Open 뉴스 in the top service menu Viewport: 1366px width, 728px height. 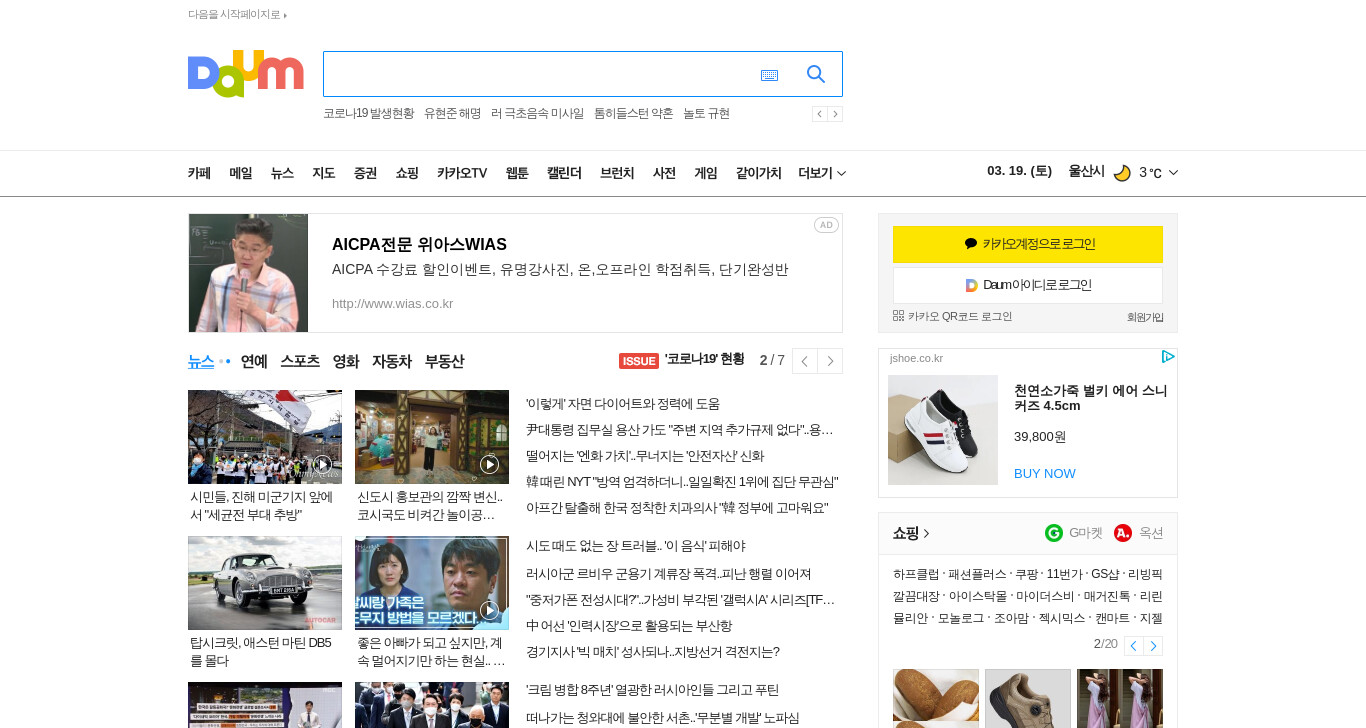(282, 173)
